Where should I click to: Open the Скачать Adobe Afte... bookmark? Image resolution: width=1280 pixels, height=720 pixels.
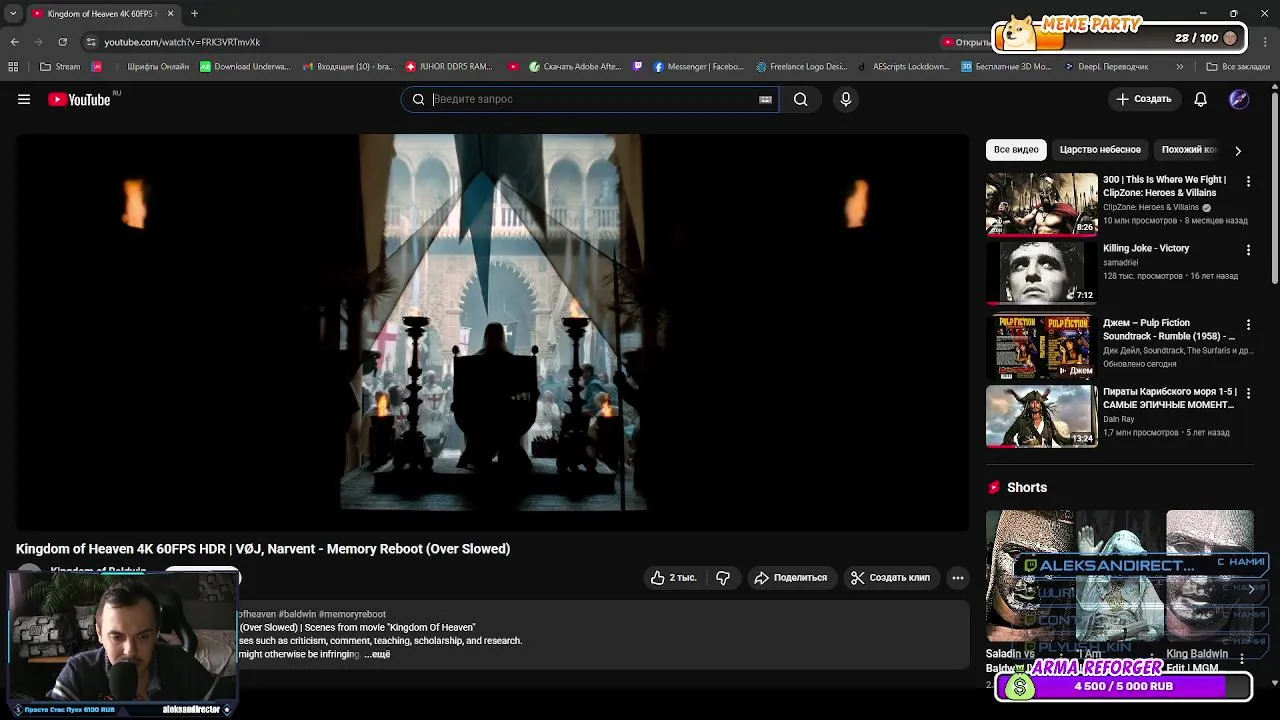(x=576, y=67)
